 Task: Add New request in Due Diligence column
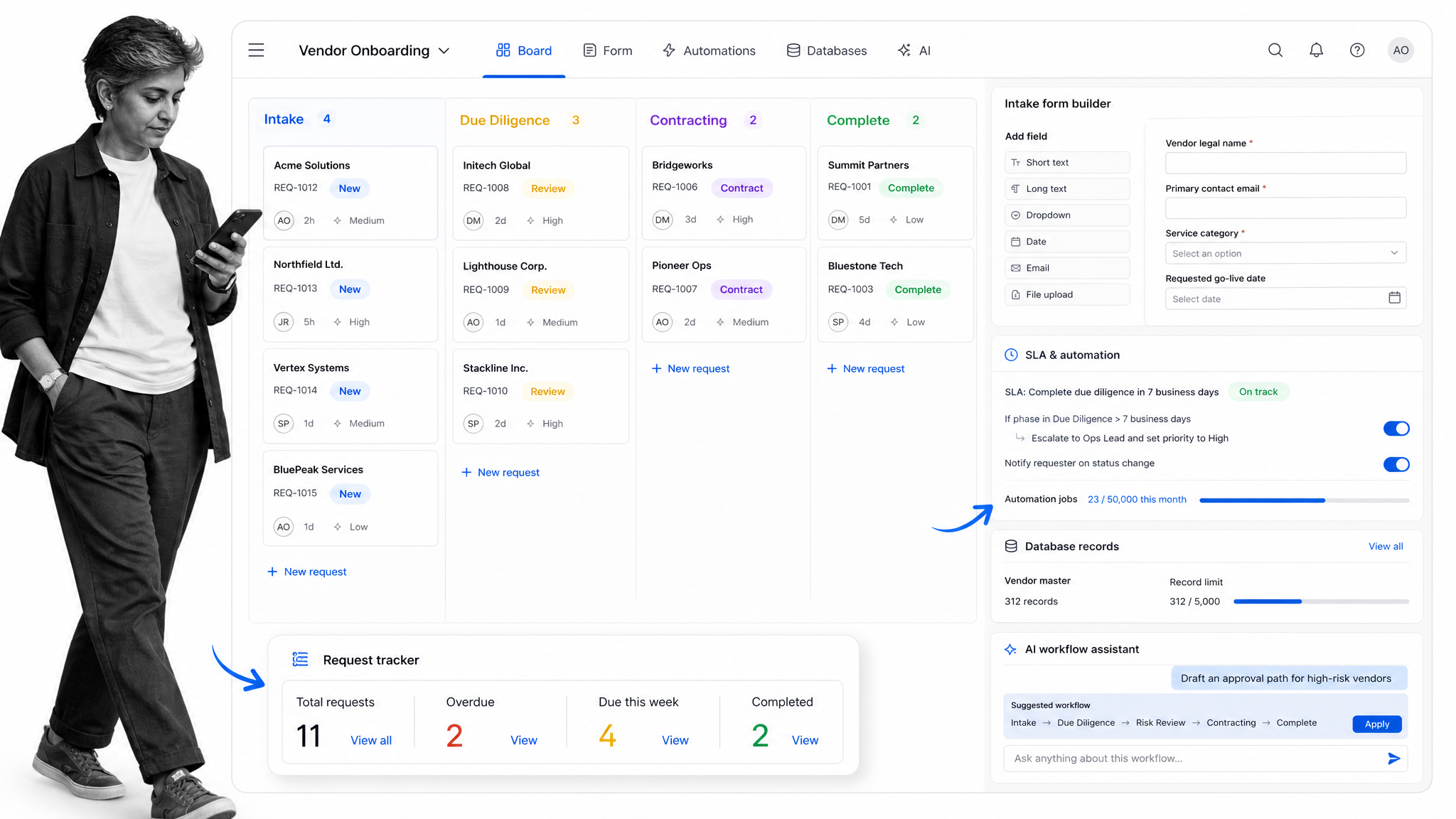click(x=500, y=472)
